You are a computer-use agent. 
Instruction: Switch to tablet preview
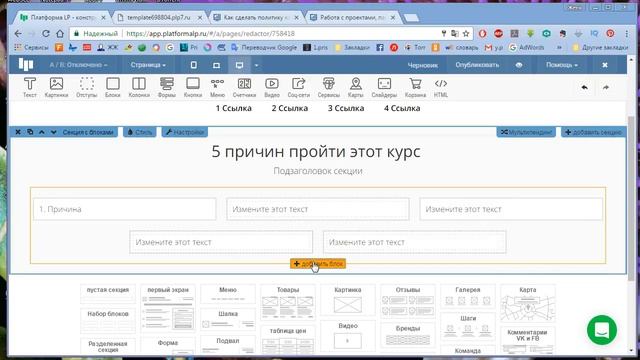(216, 65)
